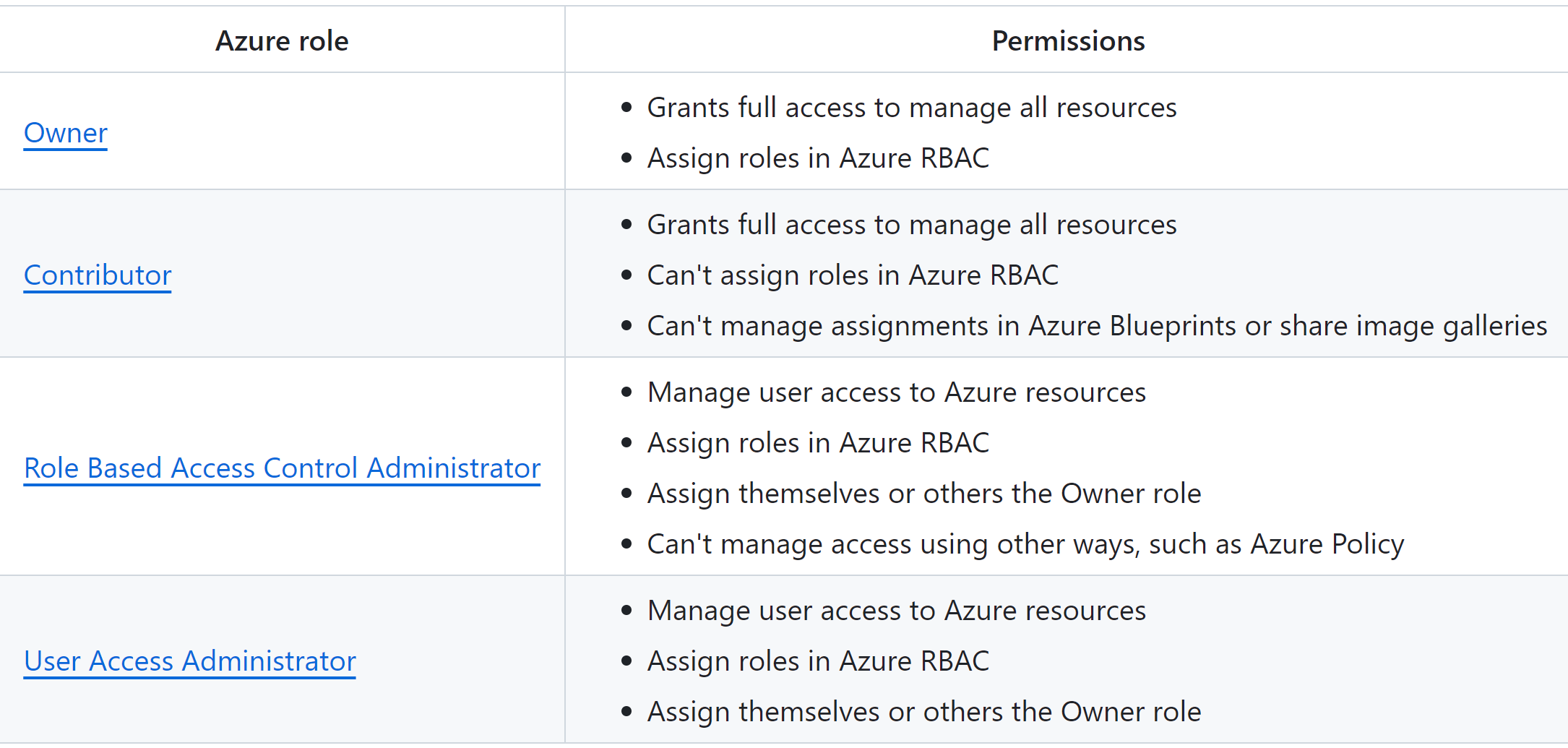Click 'Assign roles in Azure RBAC' in RBAC Administrator row

tap(818, 443)
